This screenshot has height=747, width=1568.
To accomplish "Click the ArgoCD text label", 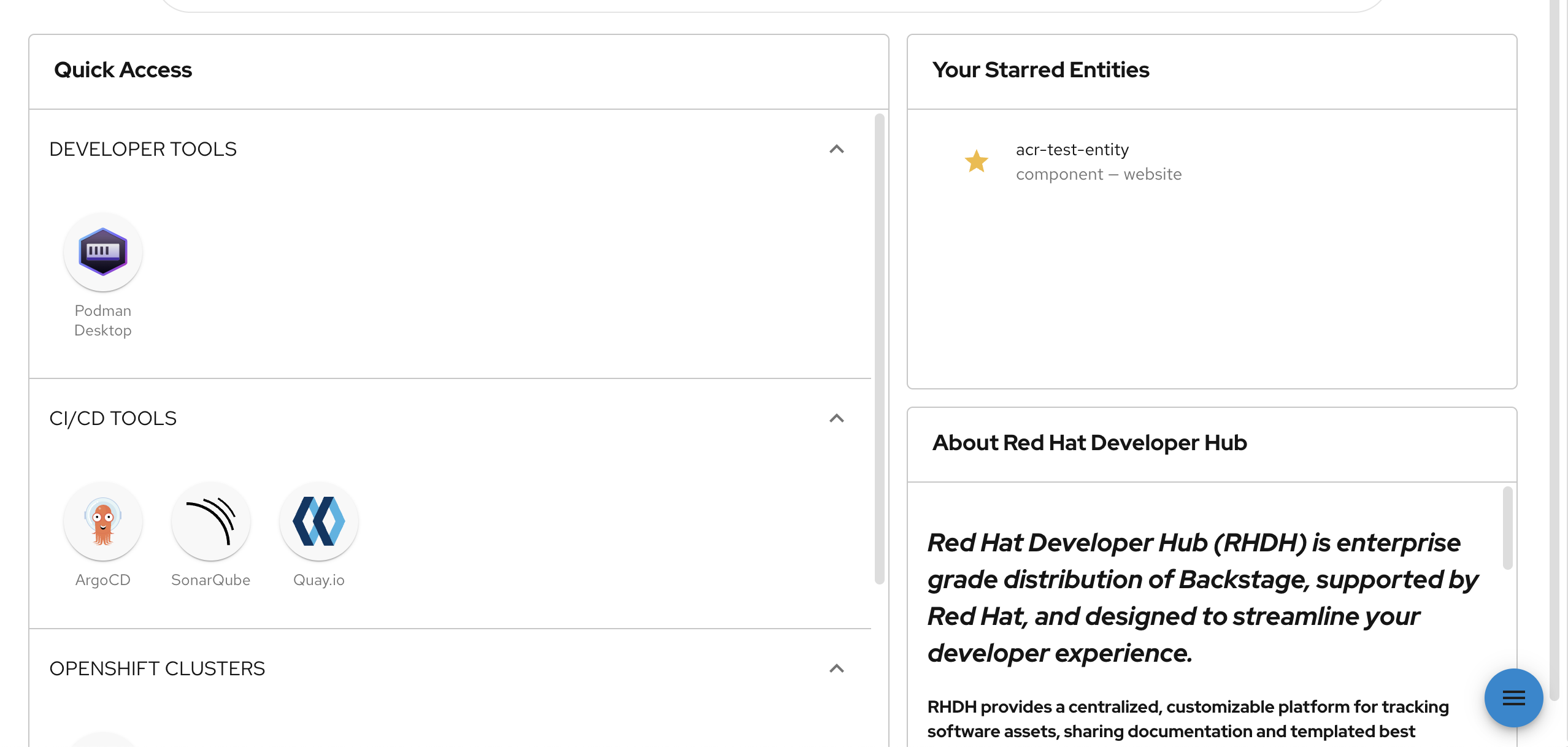I will (103, 580).
